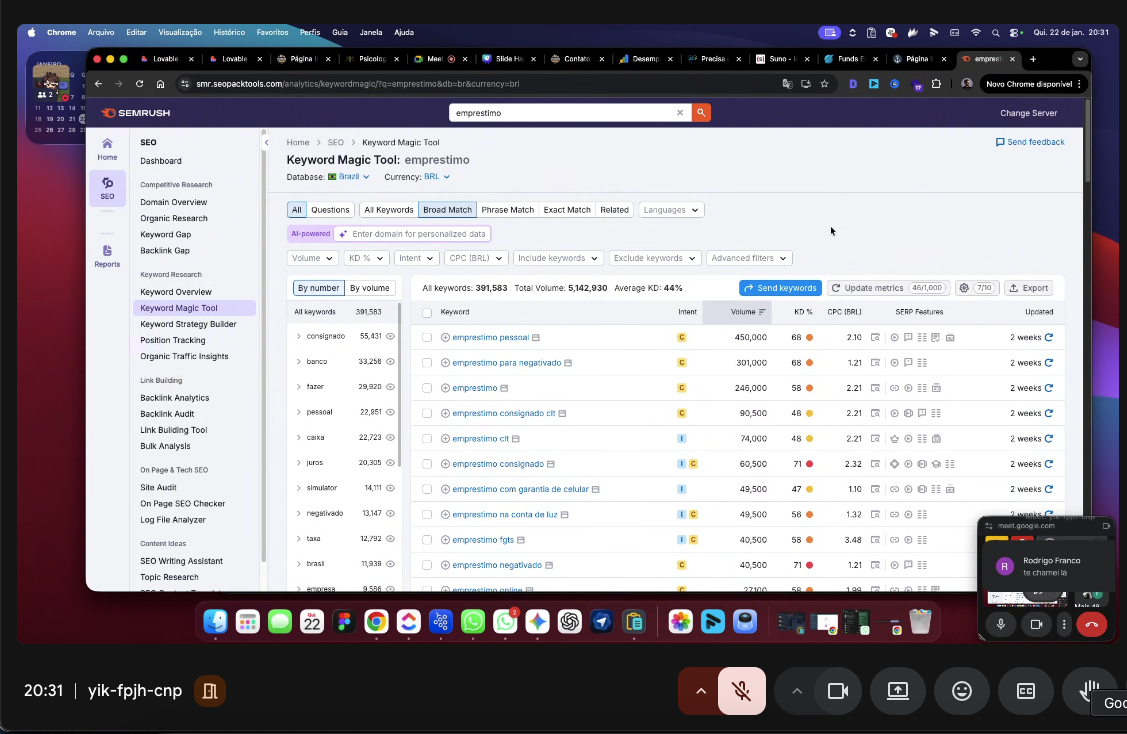Clear the emprestimo search field

(x=681, y=113)
